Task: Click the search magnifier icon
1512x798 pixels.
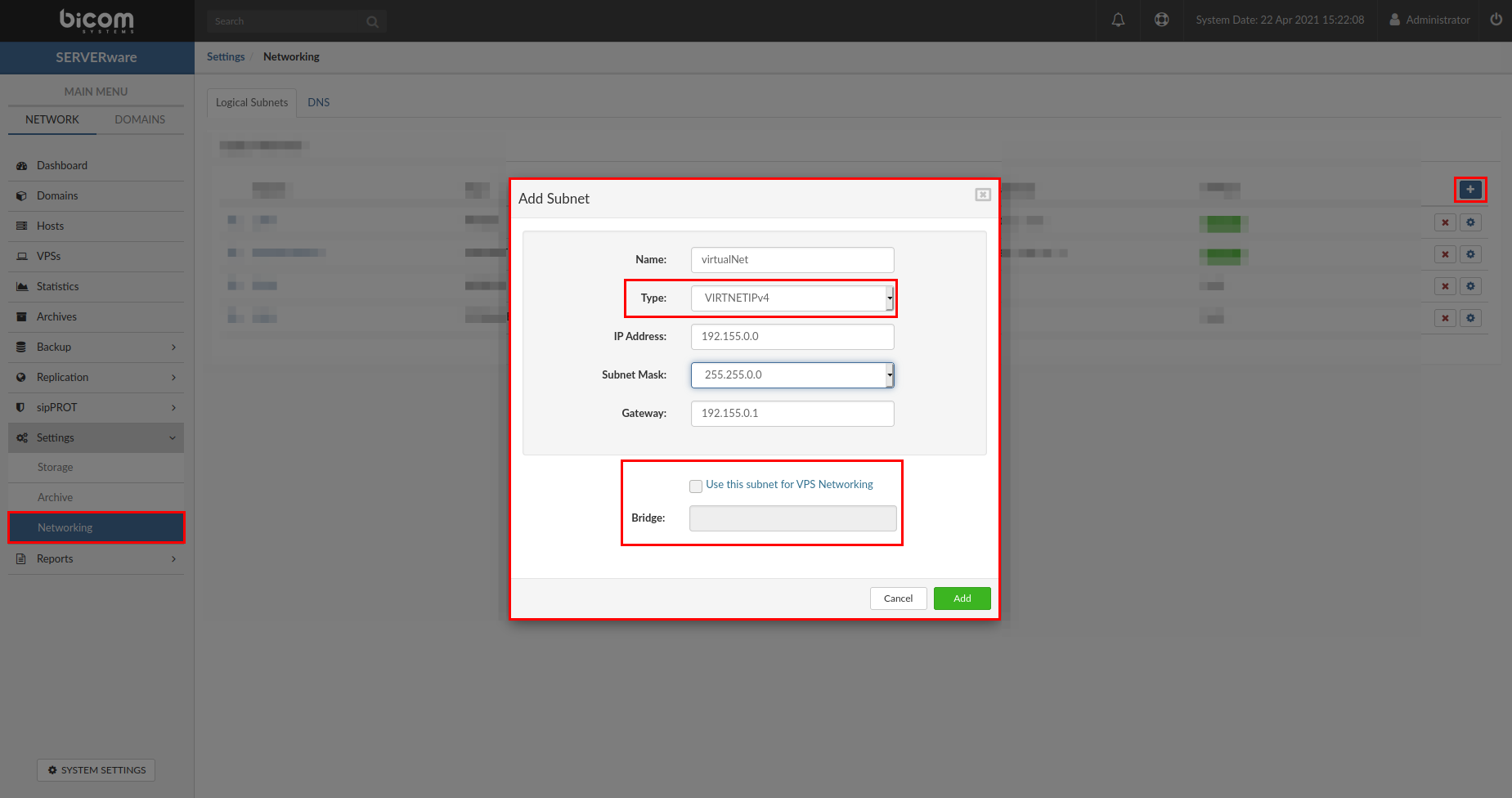Action: (372, 21)
